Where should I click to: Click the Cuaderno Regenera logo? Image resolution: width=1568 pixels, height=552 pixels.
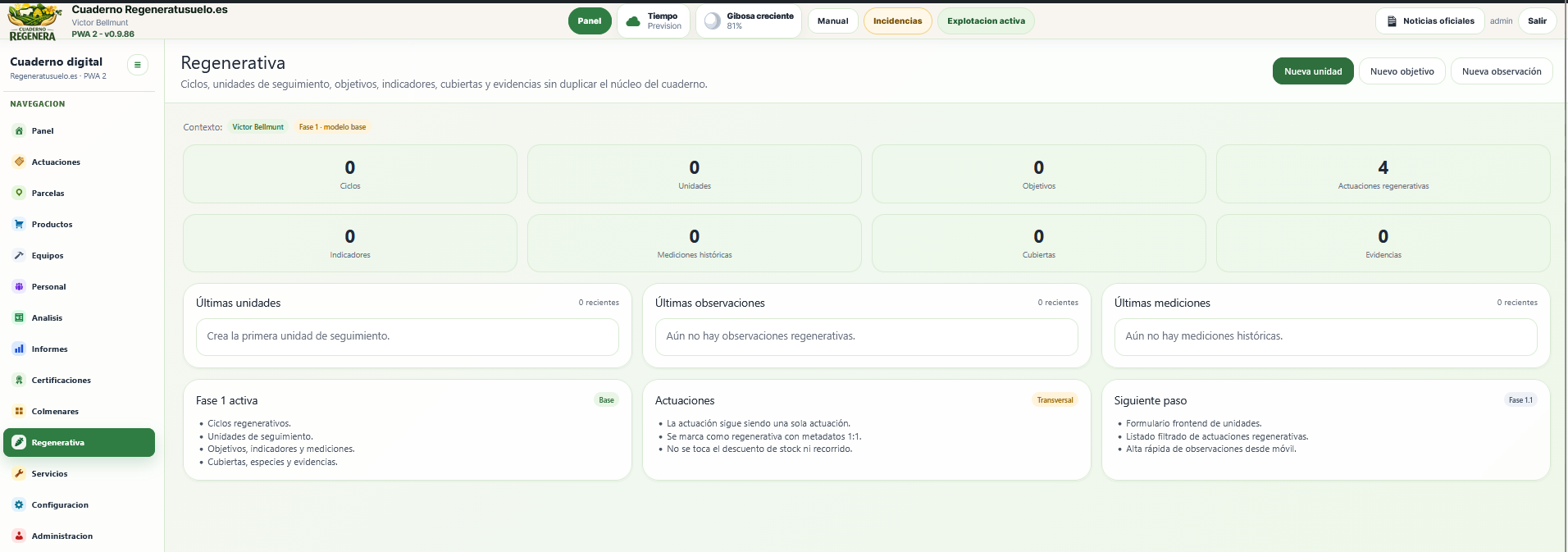[x=34, y=21]
